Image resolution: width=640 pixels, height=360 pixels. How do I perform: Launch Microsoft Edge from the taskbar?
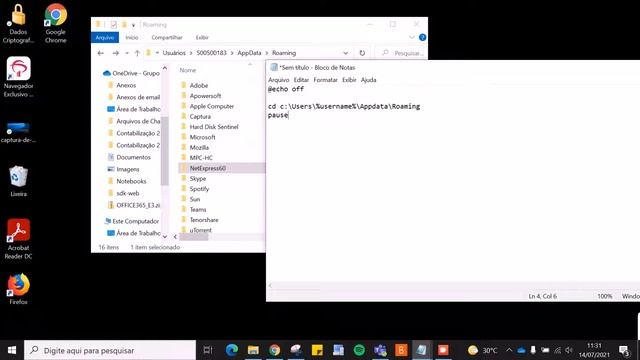pyautogui.click(x=232, y=350)
